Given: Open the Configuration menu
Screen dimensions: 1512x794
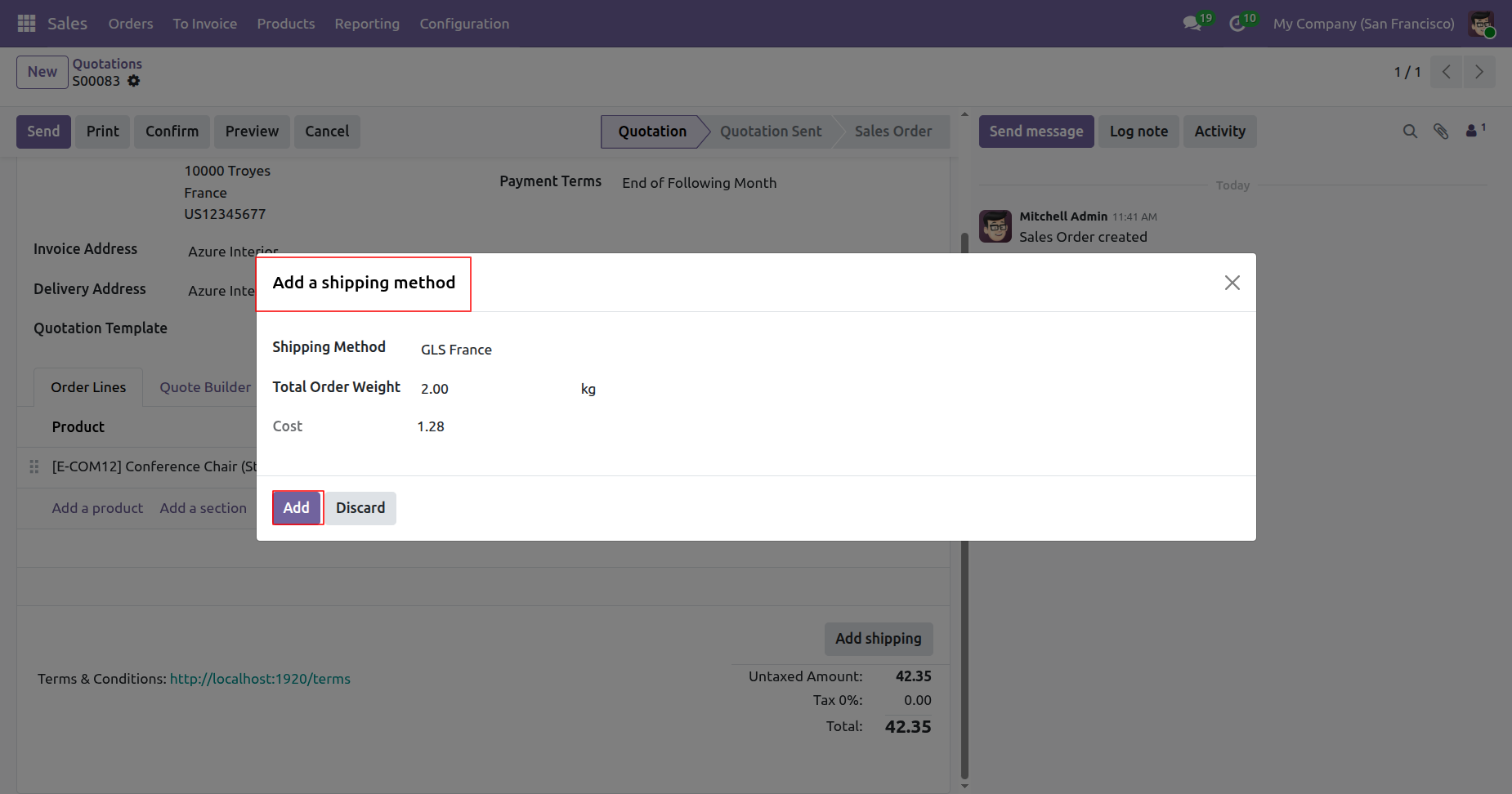Looking at the screenshot, I should click(464, 24).
